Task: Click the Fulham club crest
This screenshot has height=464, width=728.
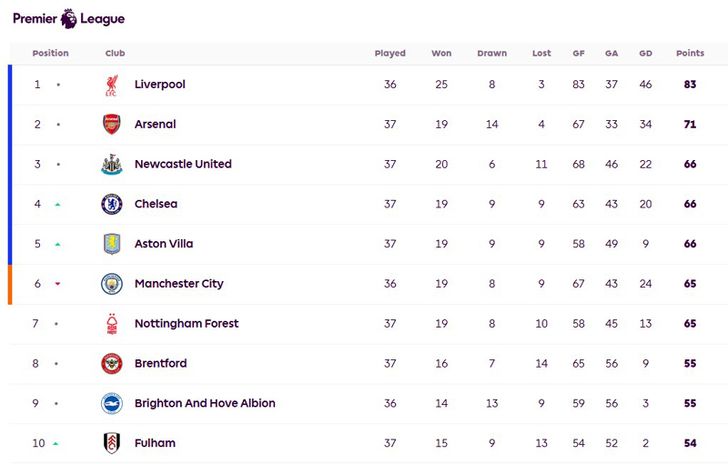Action: tap(111, 443)
